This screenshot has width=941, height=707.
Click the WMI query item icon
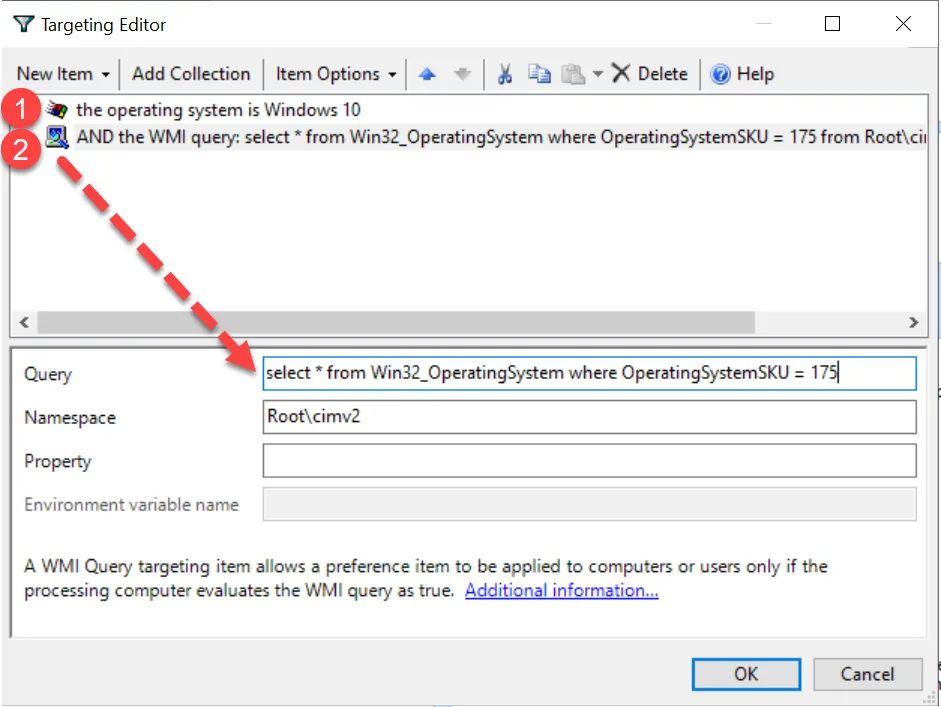click(57, 137)
